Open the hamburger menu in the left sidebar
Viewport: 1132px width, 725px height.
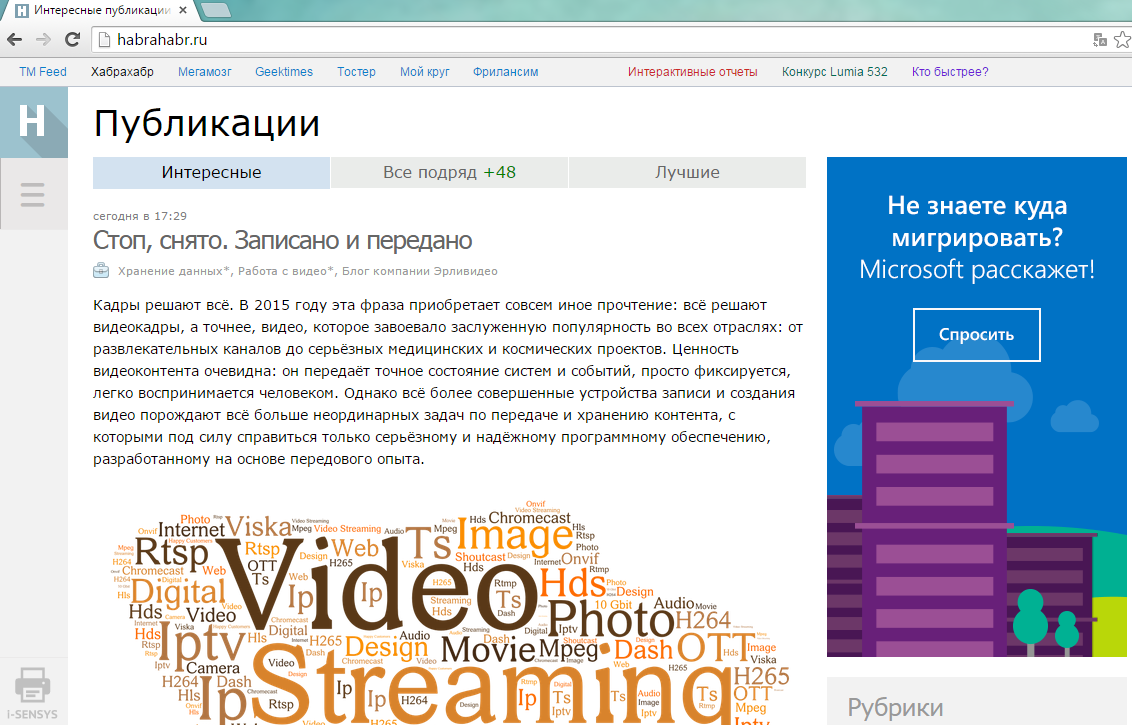tap(33, 194)
